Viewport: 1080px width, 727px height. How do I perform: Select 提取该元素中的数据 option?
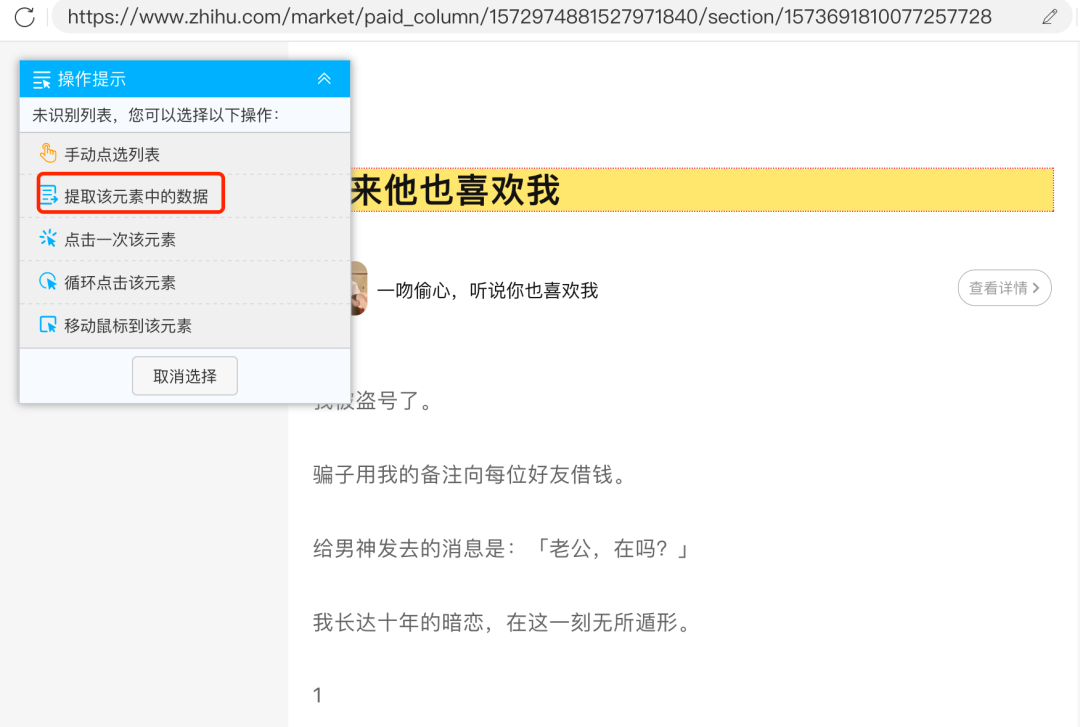(x=185, y=196)
